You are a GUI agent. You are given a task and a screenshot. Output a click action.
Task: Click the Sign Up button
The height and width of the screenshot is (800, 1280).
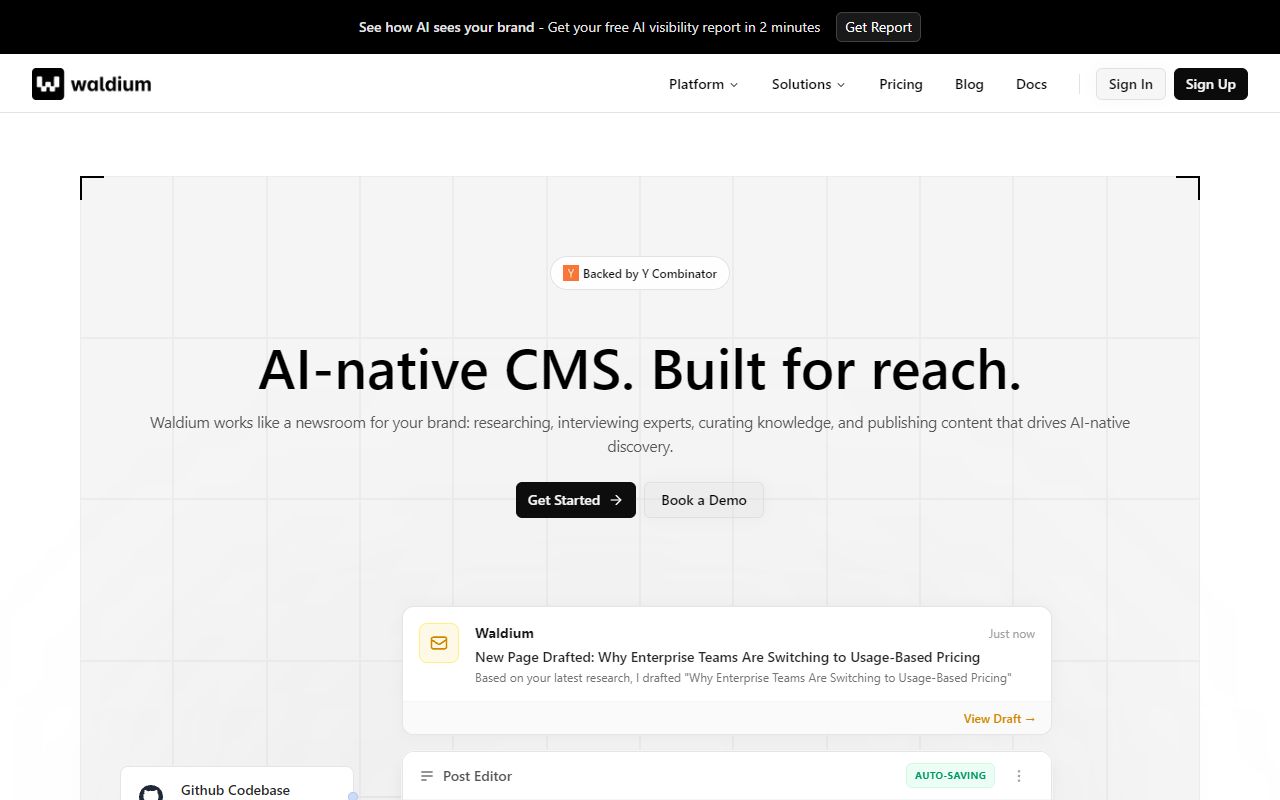coord(1210,84)
